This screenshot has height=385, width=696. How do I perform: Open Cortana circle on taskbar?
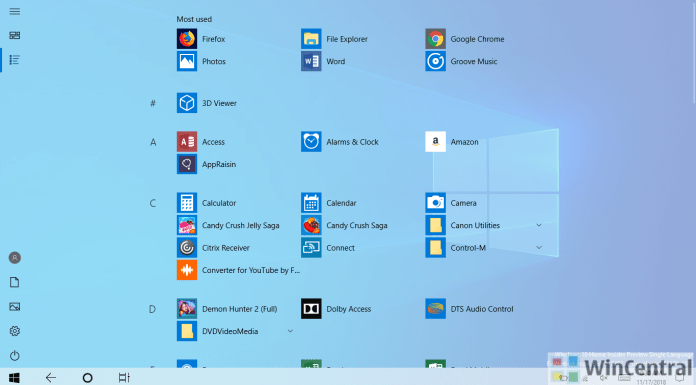pyautogui.click(x=87, y=377)
